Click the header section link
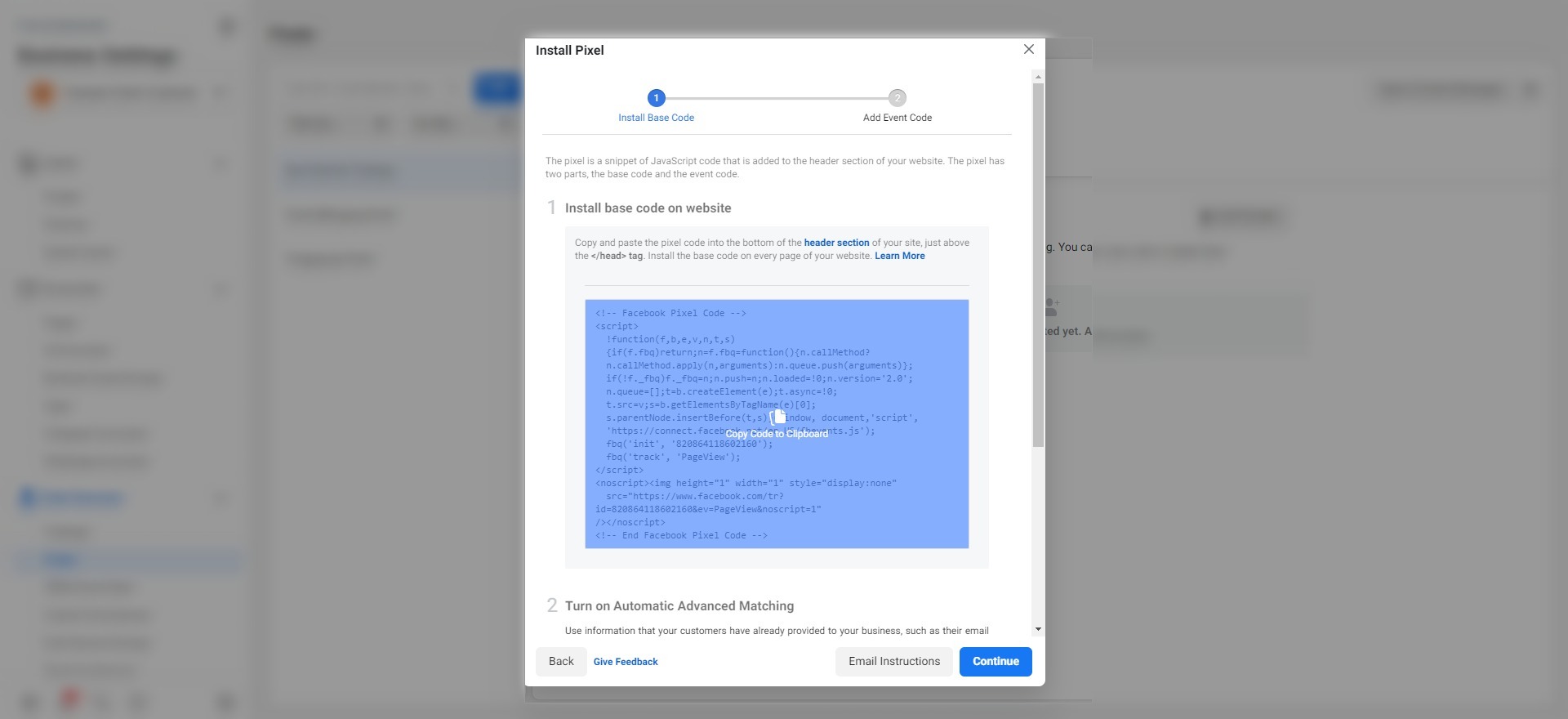The width and height of the screenshot is (1568, 719). tap(836, 243)
